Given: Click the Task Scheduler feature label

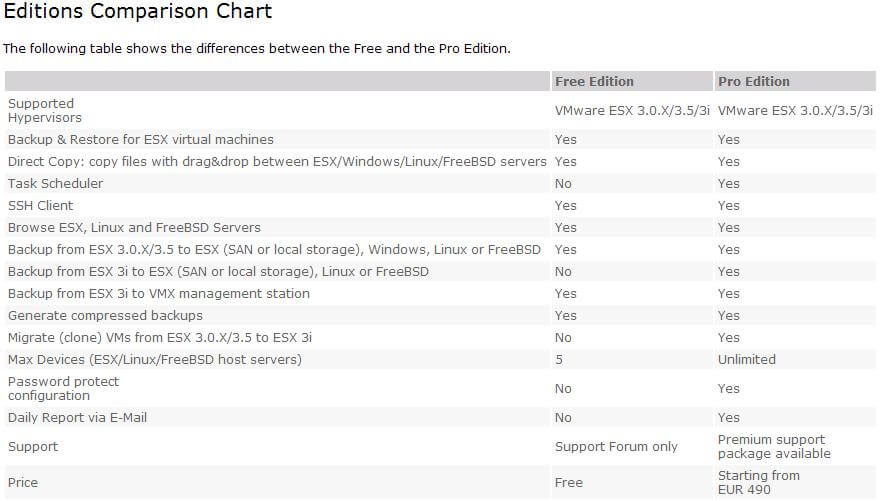Looking at the screenshot, I should pos(55,183).
